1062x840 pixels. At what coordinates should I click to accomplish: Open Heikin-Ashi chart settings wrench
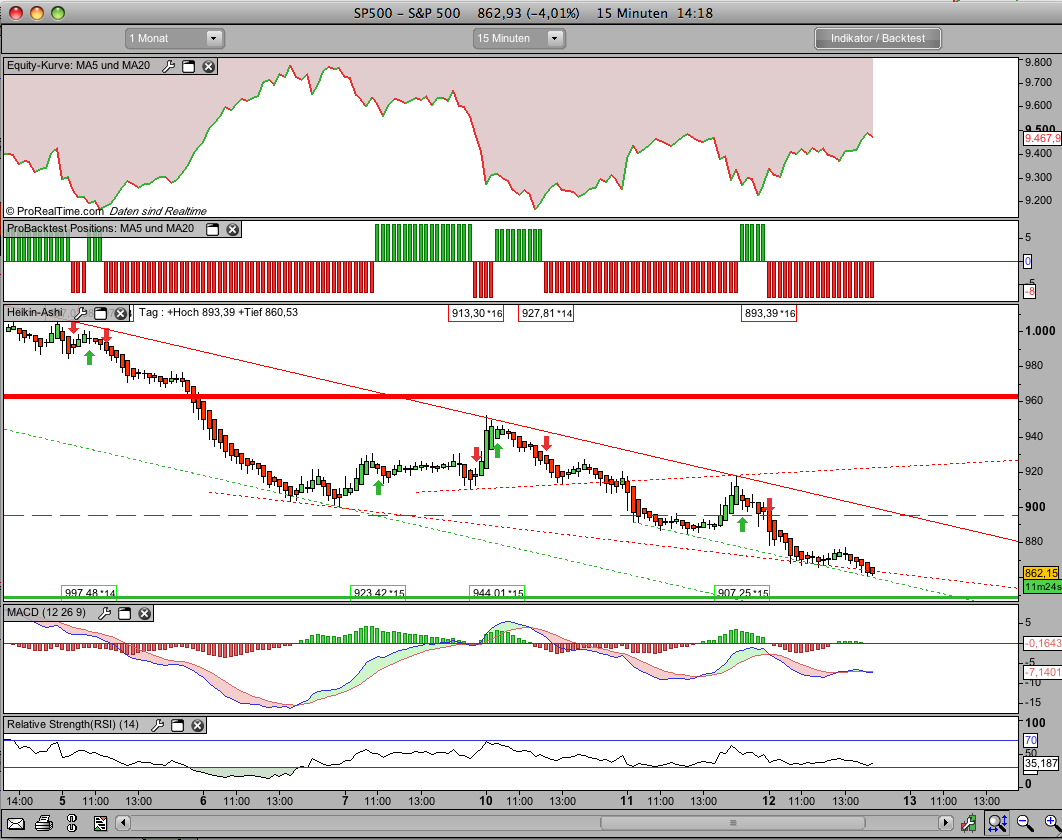[x=81, y=313]
